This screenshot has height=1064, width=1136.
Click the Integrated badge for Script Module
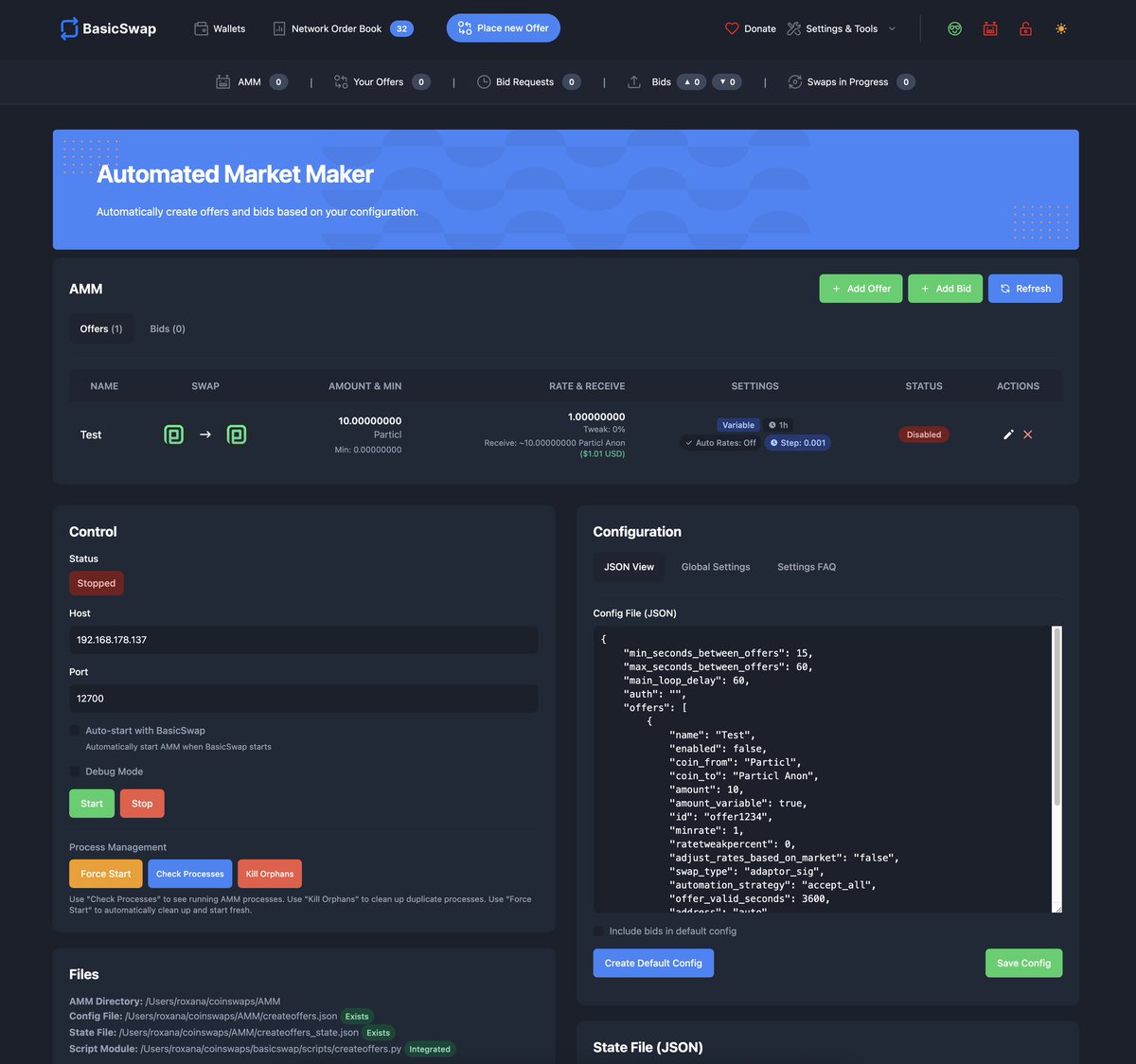(430, 1049)
